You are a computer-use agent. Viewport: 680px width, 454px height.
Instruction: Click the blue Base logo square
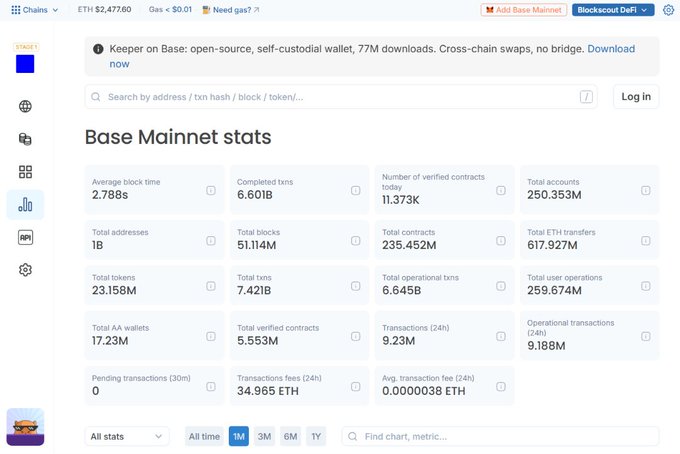coord(25,64)
